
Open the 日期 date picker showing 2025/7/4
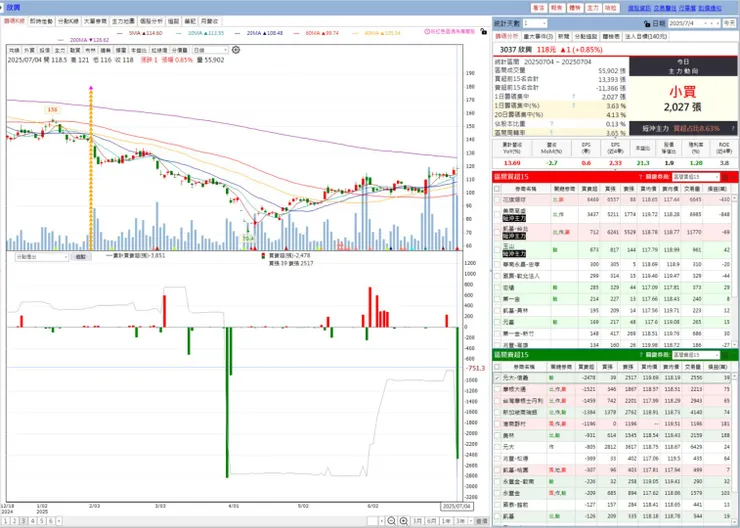(694, 24)
